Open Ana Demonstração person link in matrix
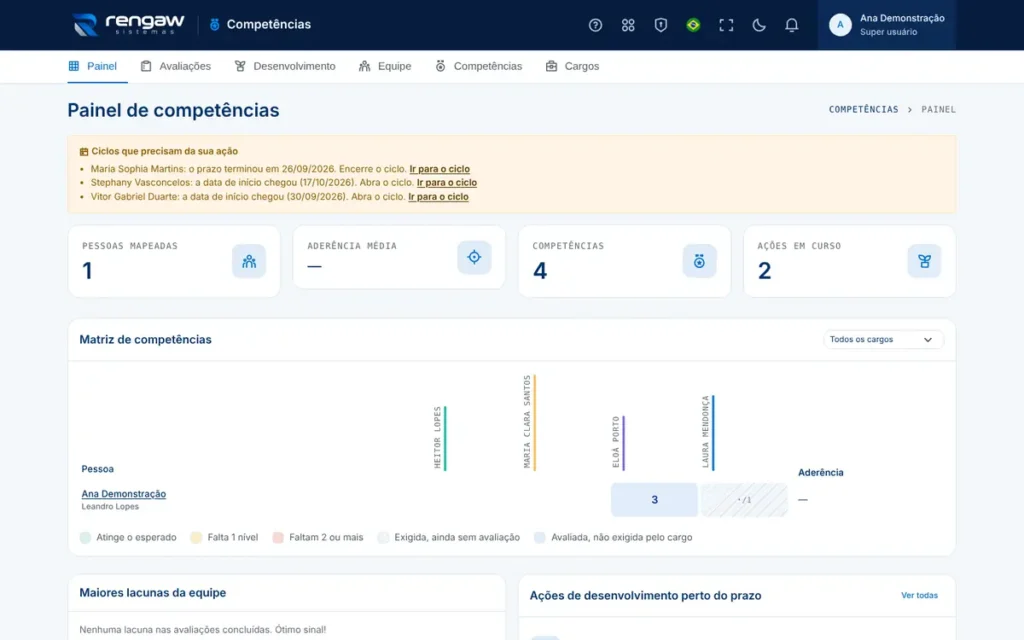Viewport: 1024px width, 640px height. [x=123, y=494]
